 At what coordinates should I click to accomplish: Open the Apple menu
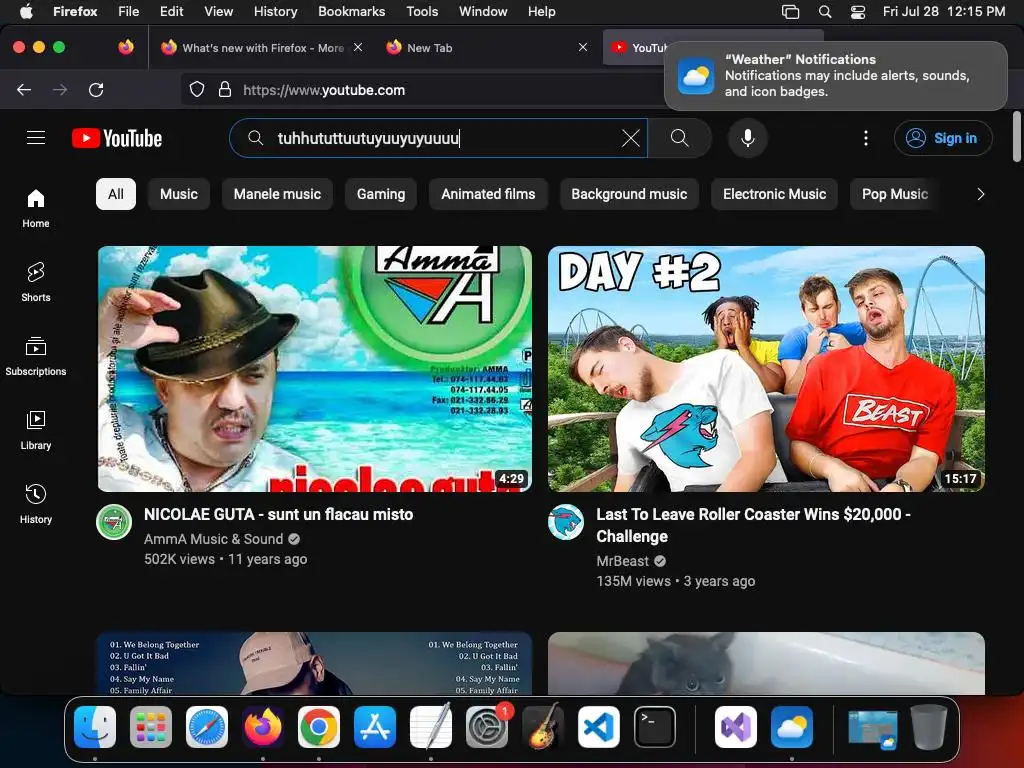coord(26,12)
